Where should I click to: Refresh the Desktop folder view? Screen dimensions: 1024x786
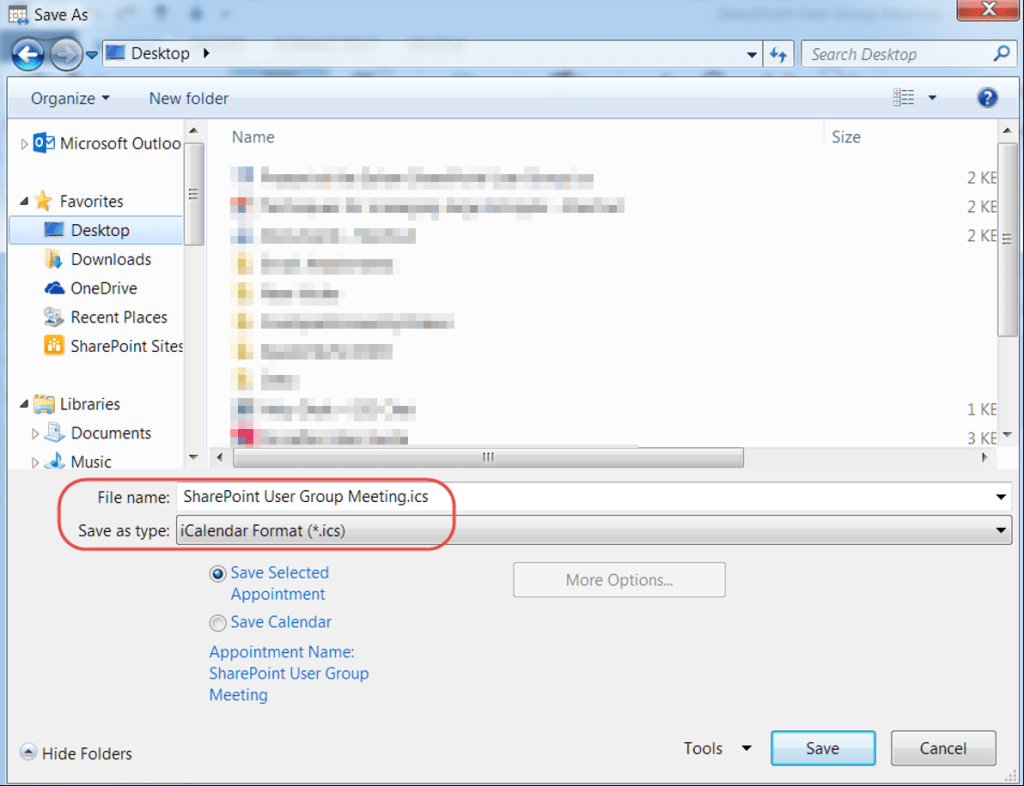[x=779, y=54]
